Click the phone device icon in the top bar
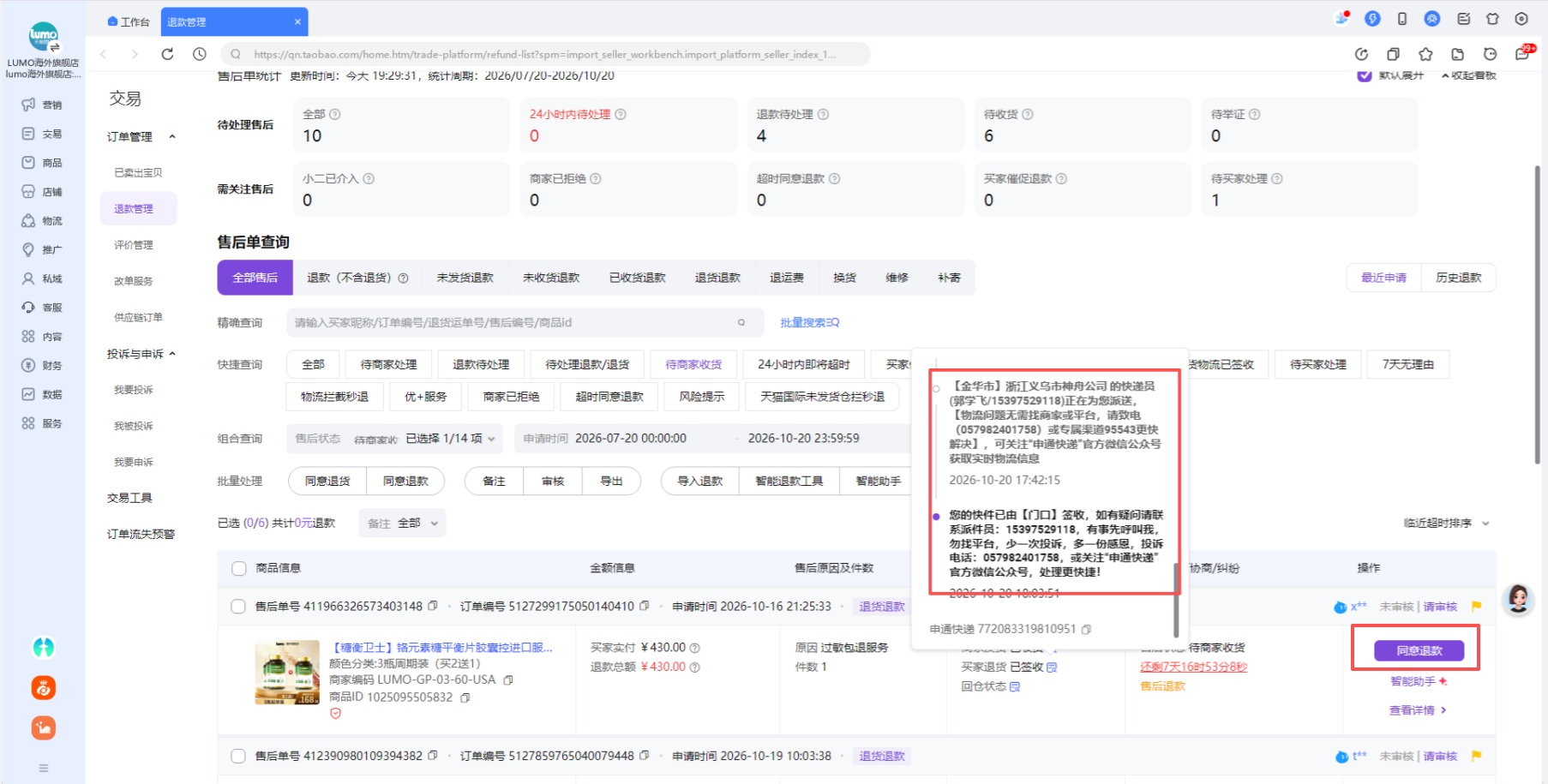Image resolution: width=1548 pixels, height=784 pixels. (1402, 19)
